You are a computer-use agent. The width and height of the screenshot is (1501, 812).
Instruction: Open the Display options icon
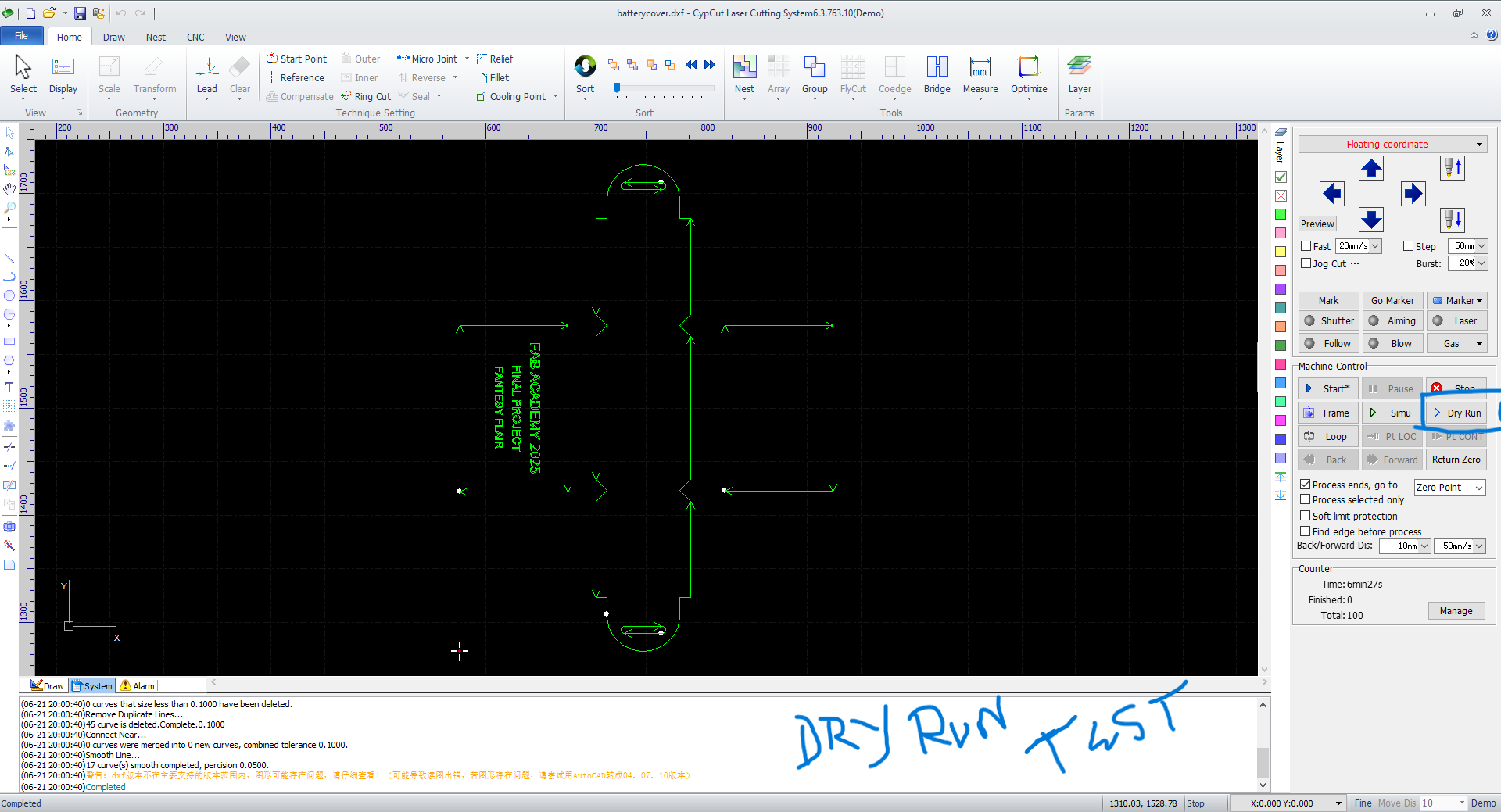click(63, 74)
